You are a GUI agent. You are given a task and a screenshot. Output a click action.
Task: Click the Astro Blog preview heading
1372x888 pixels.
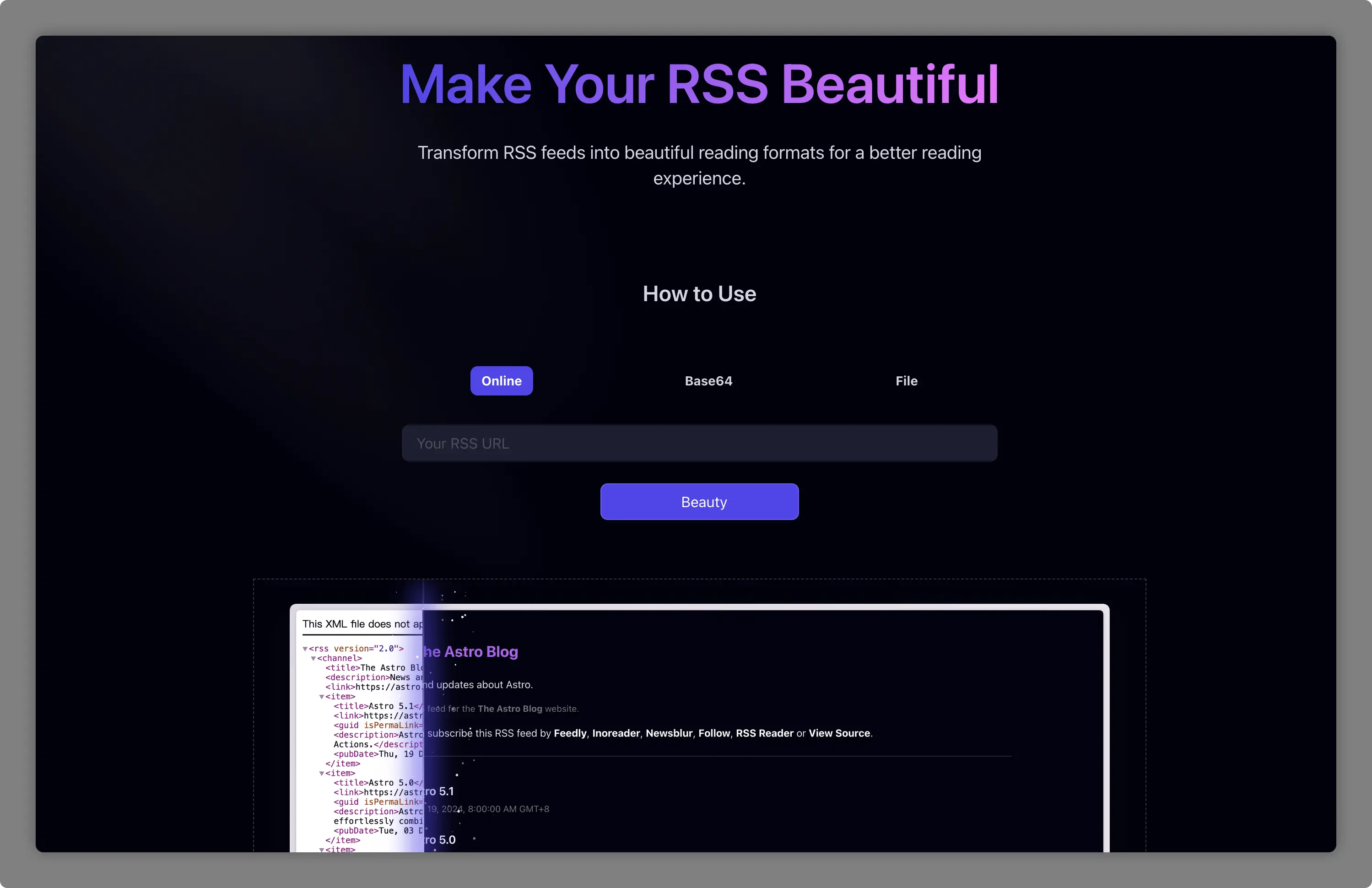pyautogui.click(x=470, y=652)
